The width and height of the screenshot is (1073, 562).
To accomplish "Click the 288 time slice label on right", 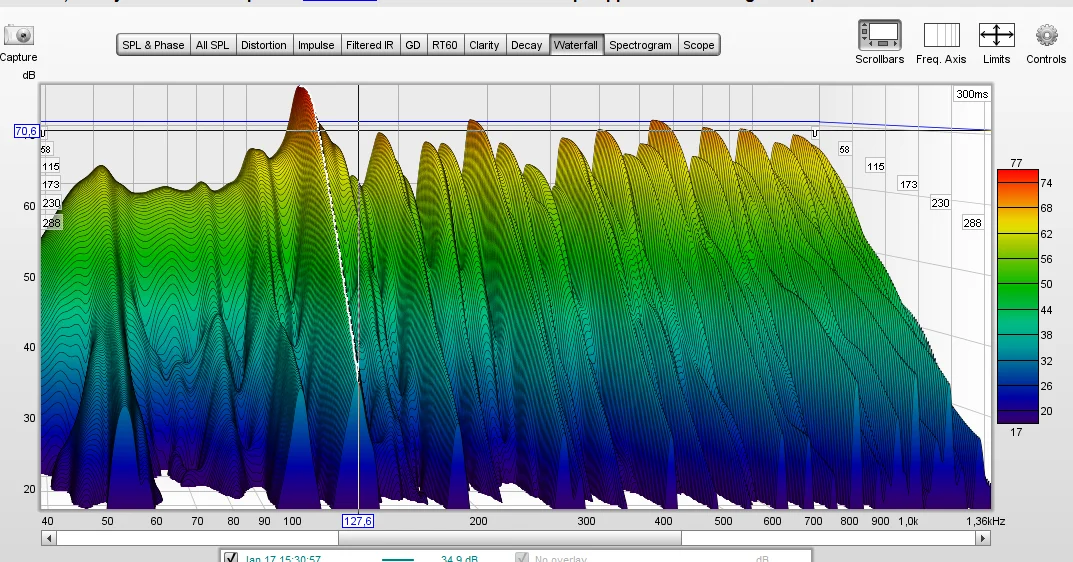I will (972, 223).
